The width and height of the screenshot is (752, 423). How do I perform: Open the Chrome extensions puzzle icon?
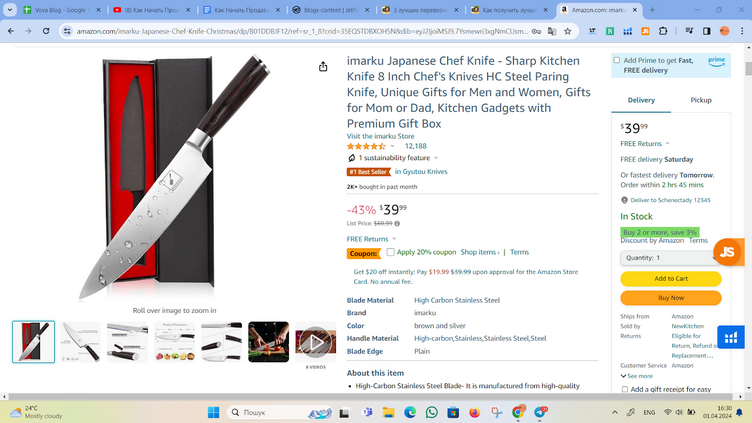(x=663, y=31)
